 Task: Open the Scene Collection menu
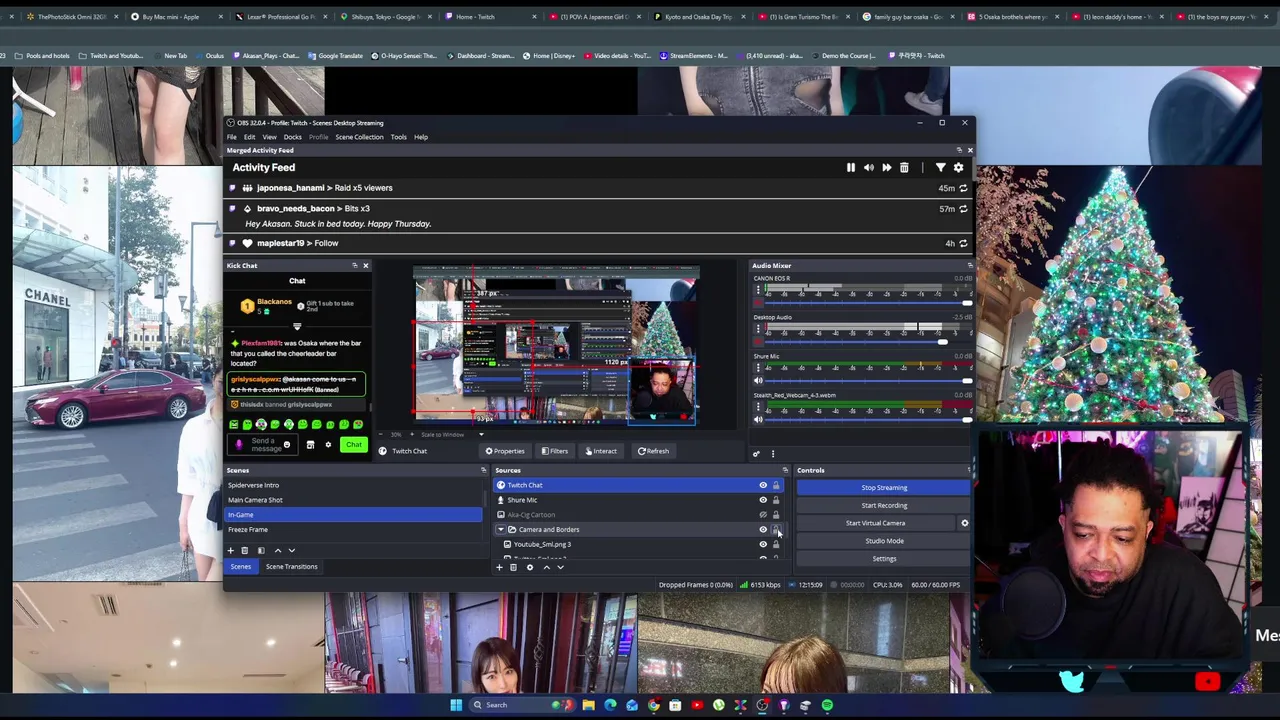(359, 137)
